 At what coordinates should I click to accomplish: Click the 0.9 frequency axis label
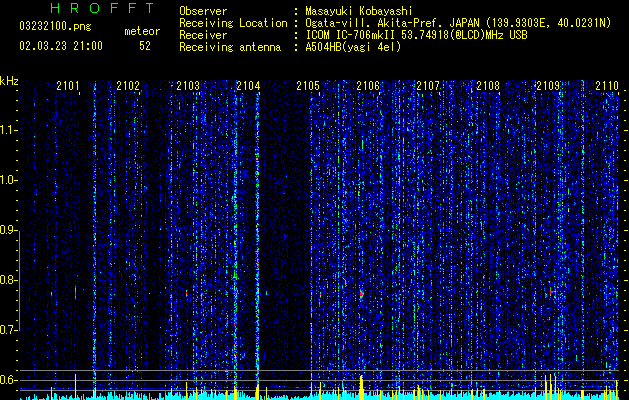click(x=8, y=230)
